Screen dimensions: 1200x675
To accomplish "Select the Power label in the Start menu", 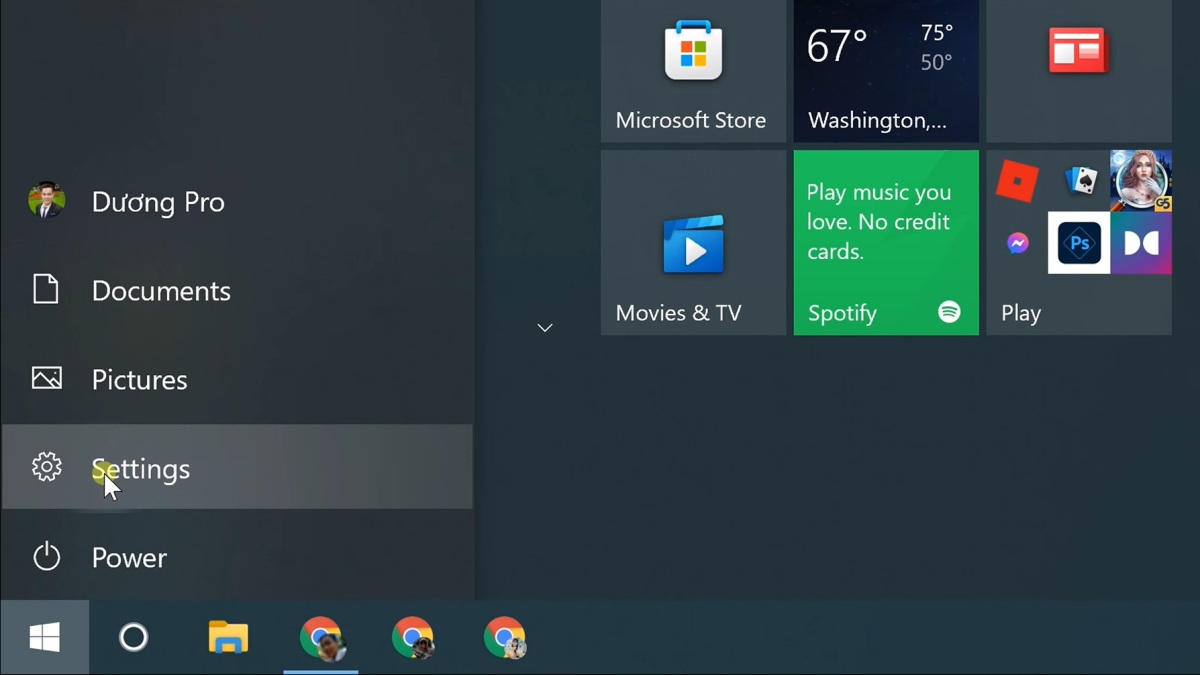I will (x=129, y=558).
